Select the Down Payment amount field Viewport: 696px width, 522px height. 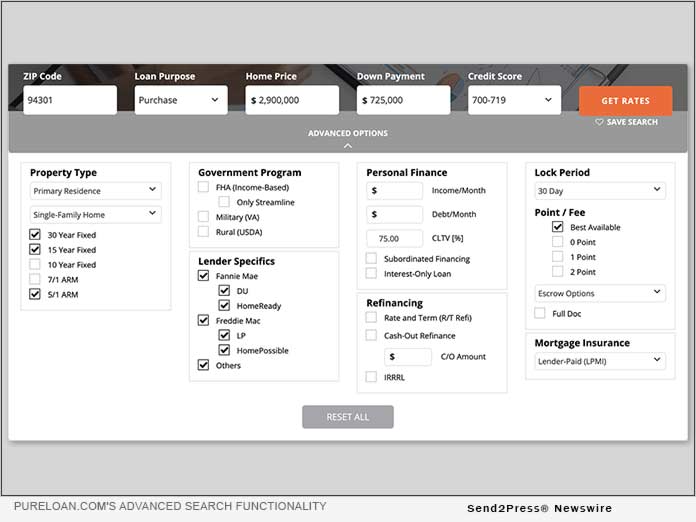point(403,100)
